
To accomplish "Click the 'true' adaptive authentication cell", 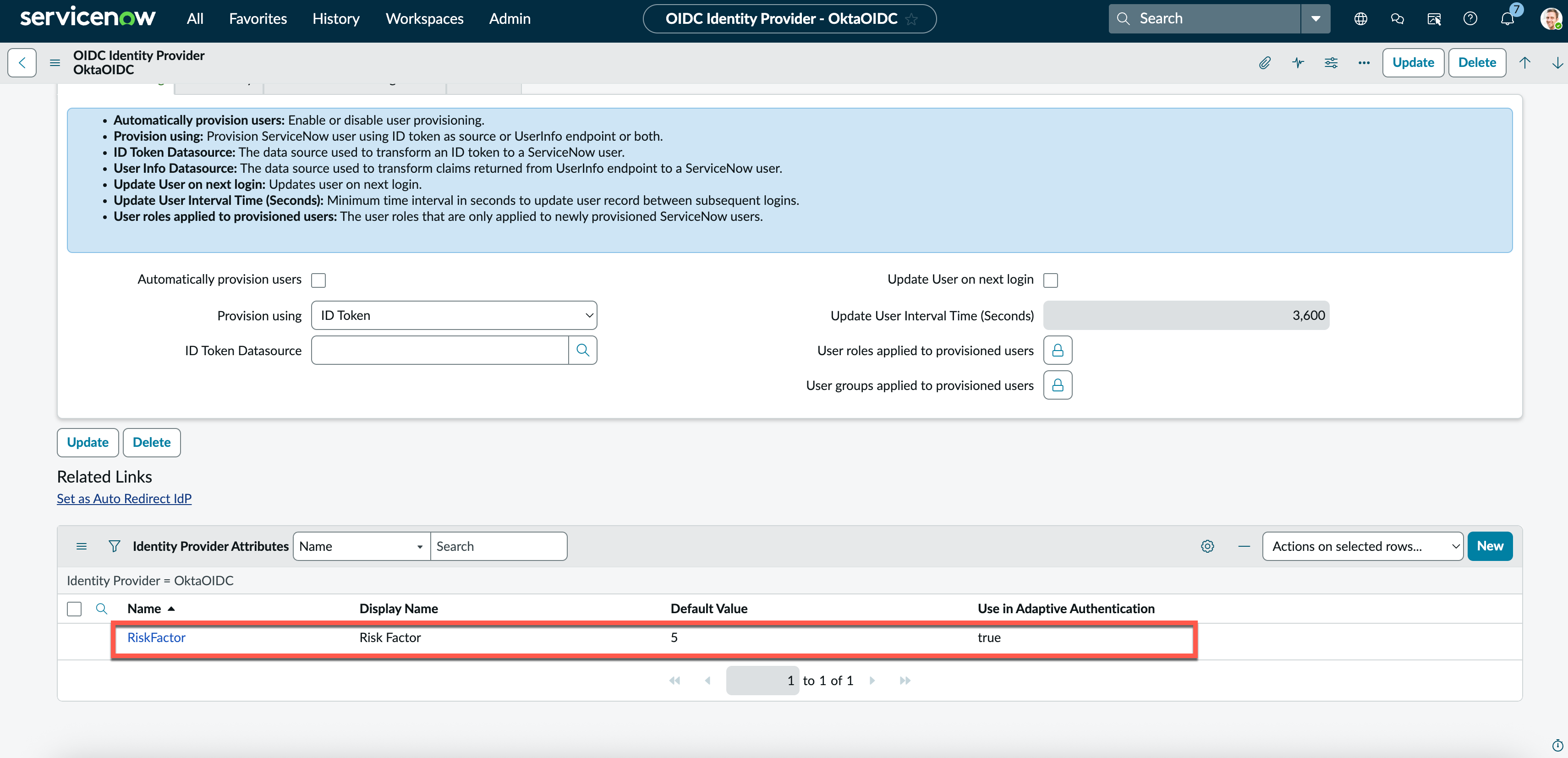I will click(989, 637).
